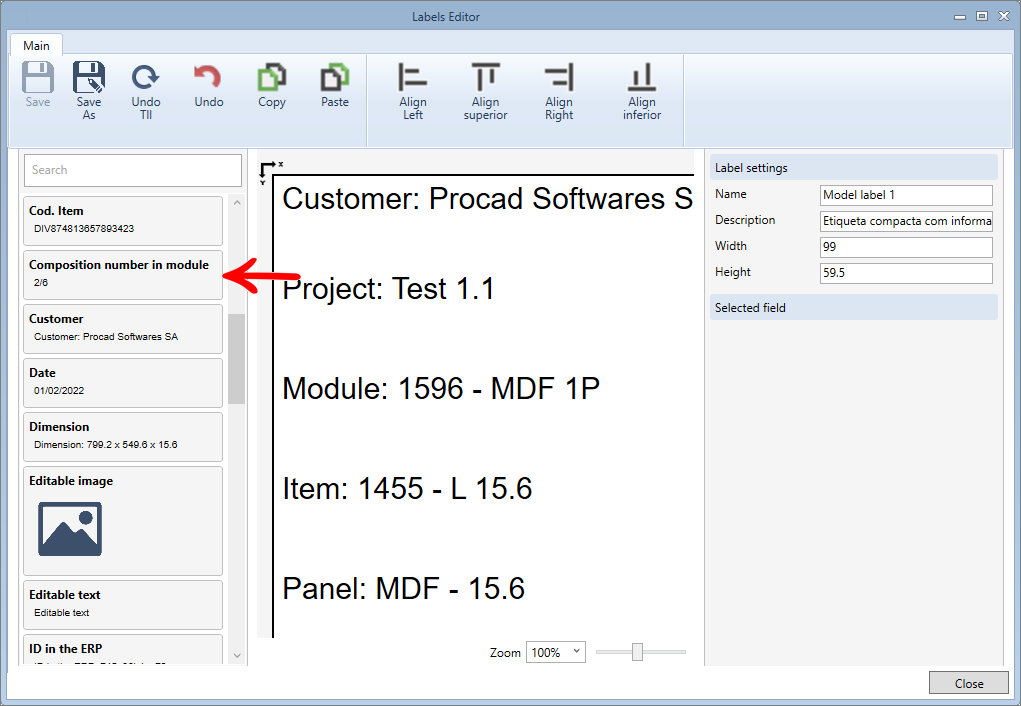
Task: Click the Search field box
Action: click(x=133, y=170)
